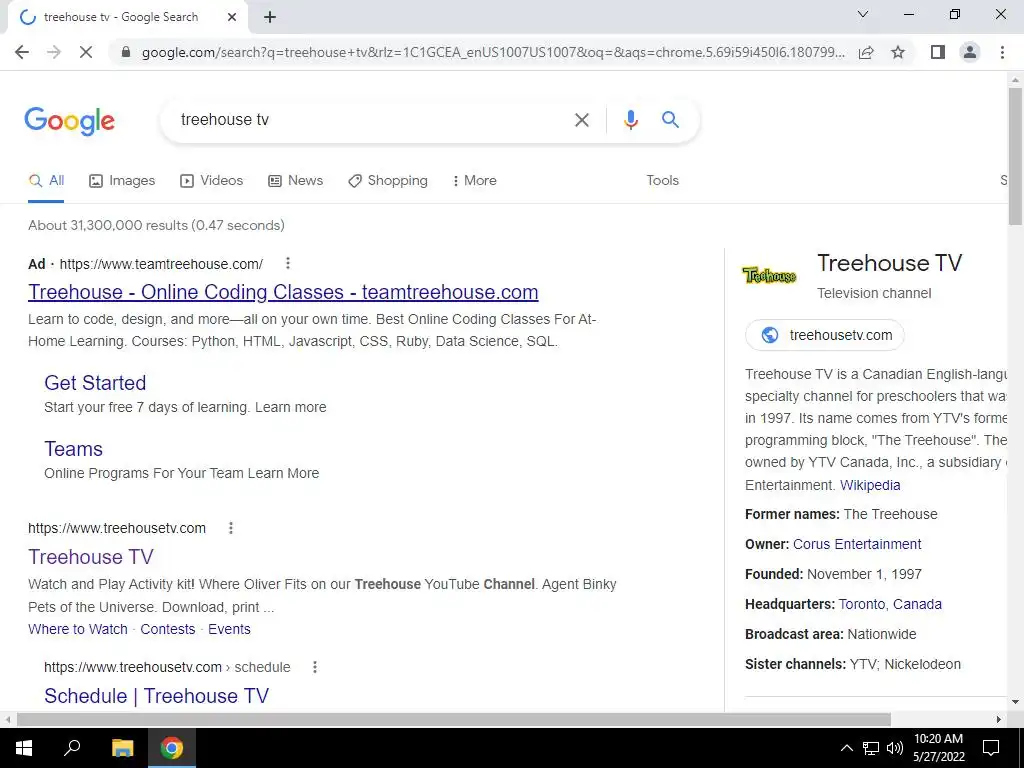Open the Chrome profile avatar icon
1024x768 pixels.
pos(970,52)
